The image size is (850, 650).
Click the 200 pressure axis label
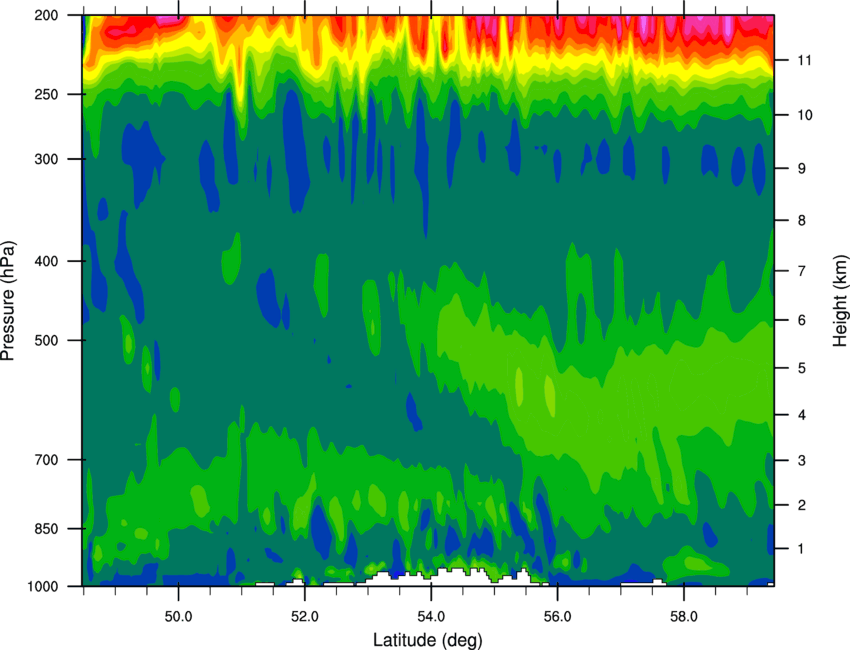pos(46,15)
